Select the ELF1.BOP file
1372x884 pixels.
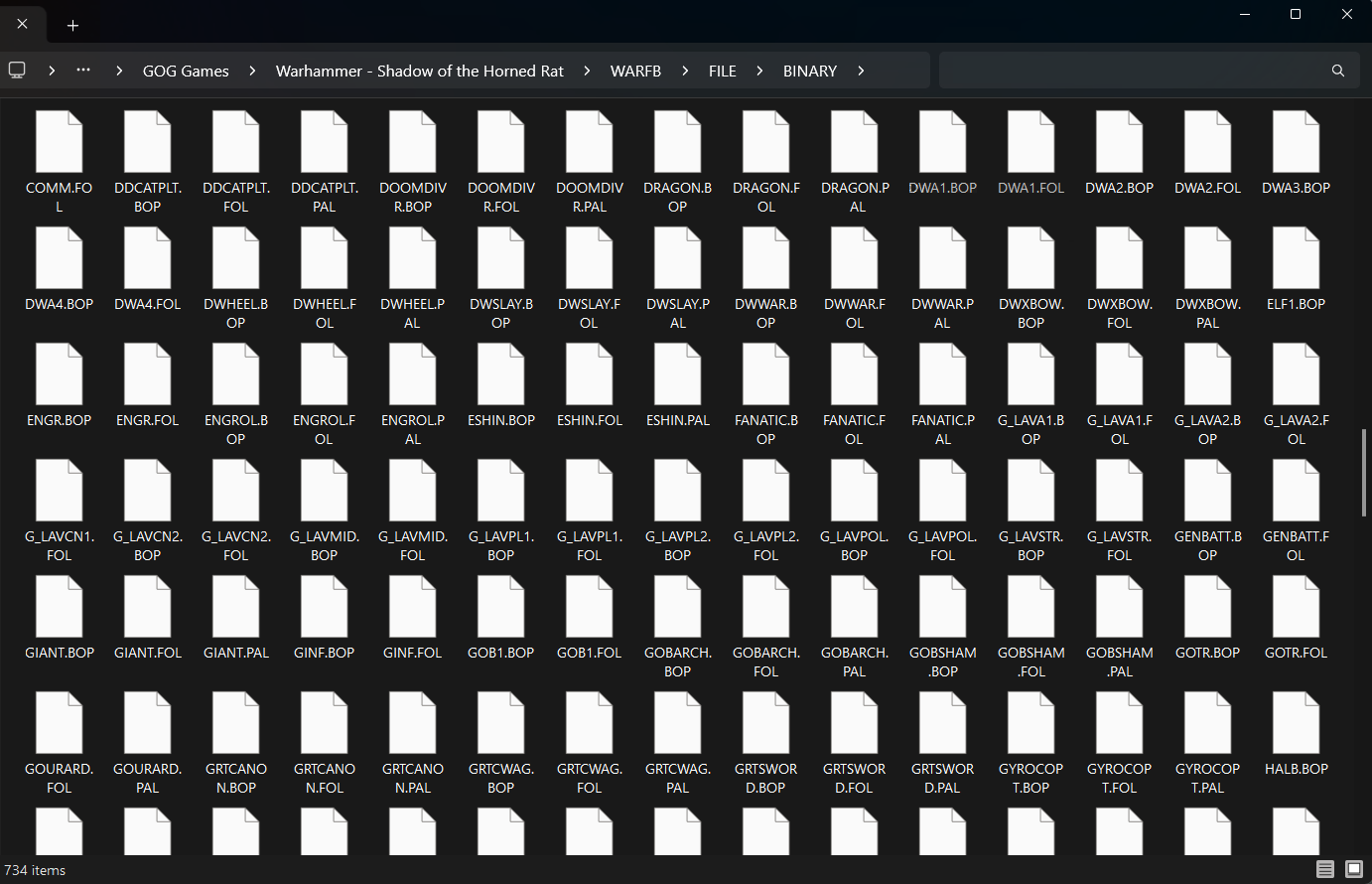1297,269
